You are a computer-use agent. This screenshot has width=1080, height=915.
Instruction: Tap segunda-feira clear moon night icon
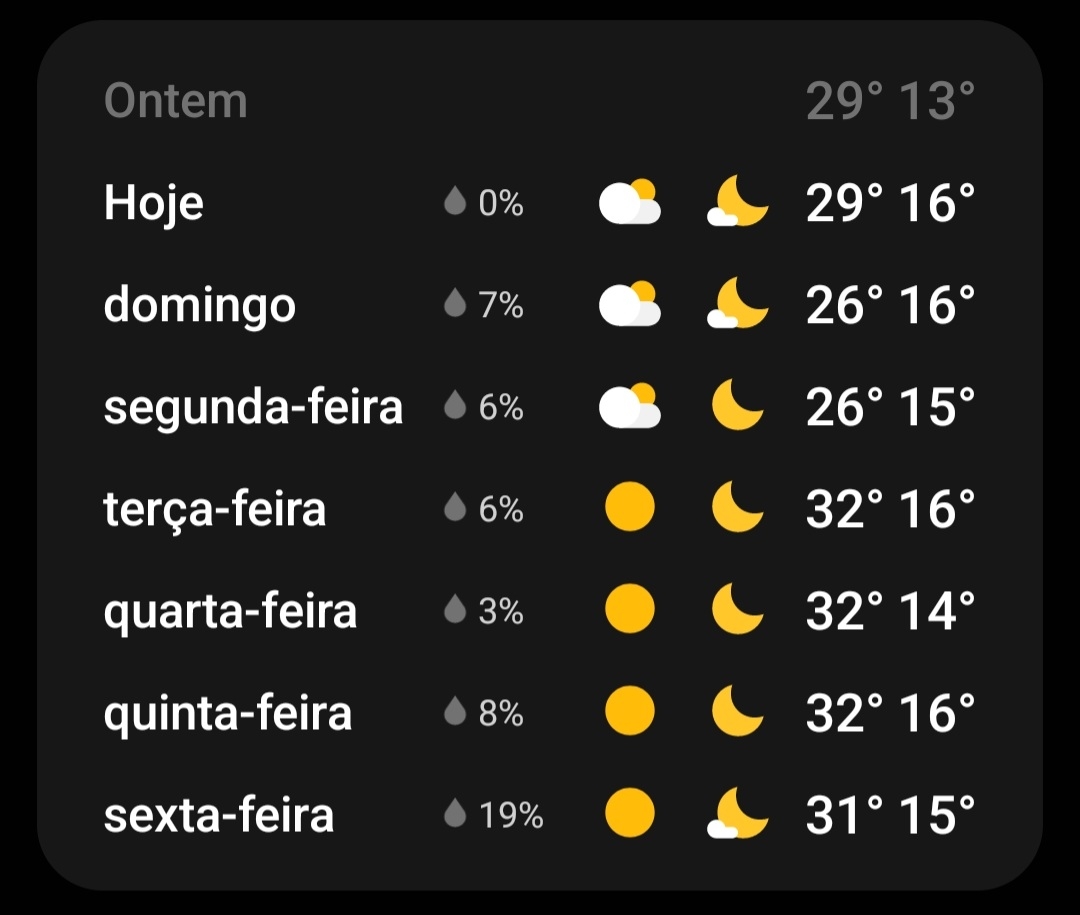pos(738,407)
